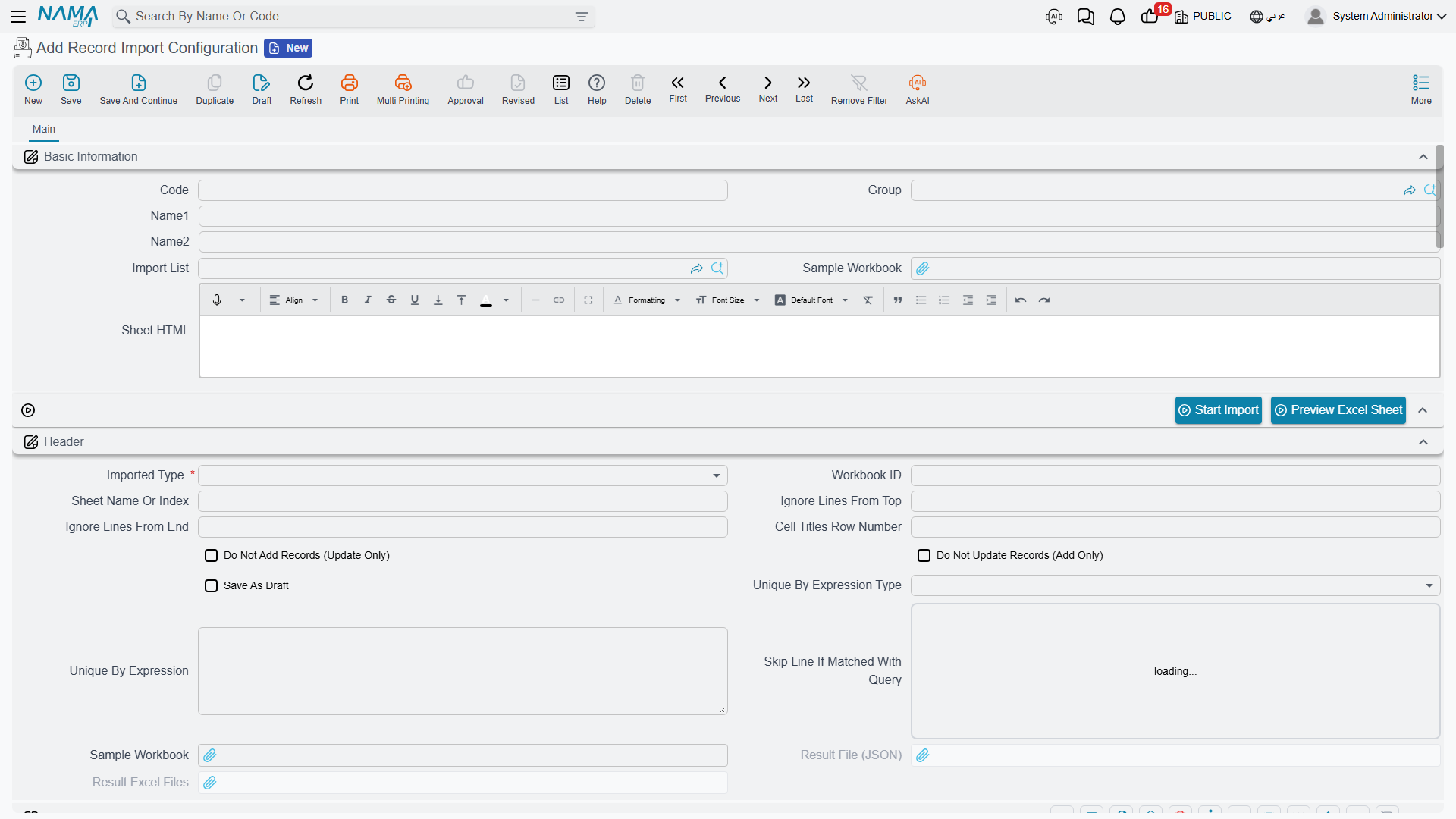Image resolution: width=1456 pixels, height=819 pixels.
Task: Open the Imported Type dropdown
Action: [x=463, y=475]
